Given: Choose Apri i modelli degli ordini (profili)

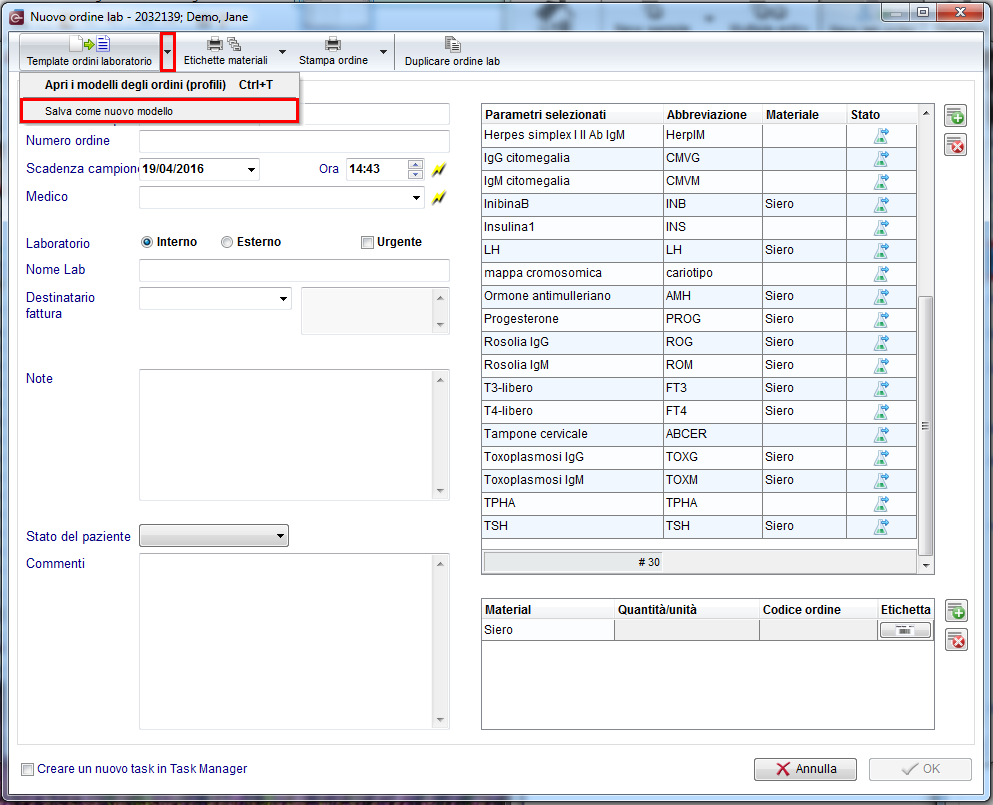Looking at the screenshot, I should pyautogui.click(x=159, y=85).
